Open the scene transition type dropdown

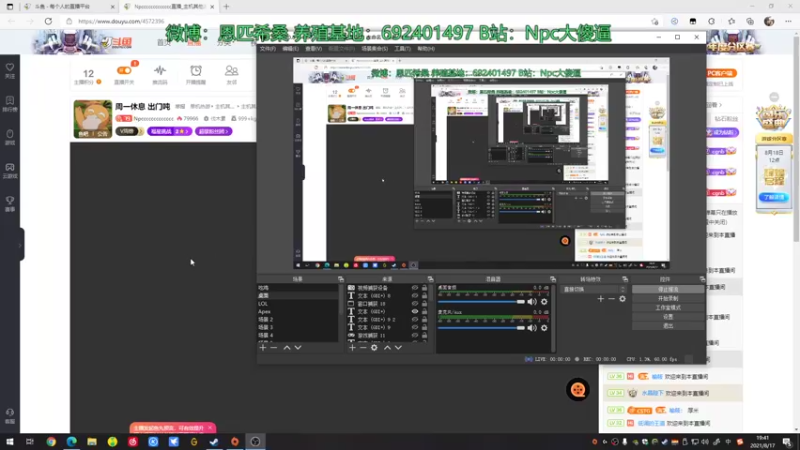(593, 289)
